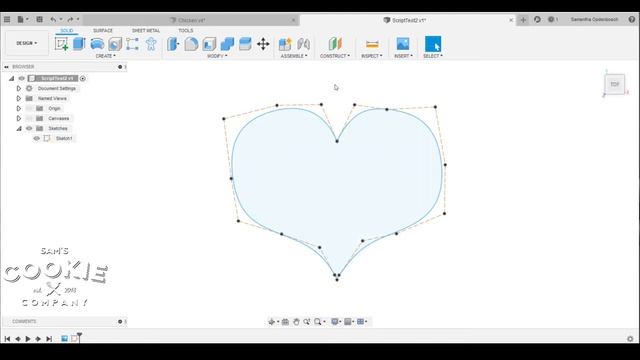This screenshot has height=360, width=640.
Task: Select the Revolve tool
Action: [97, 44]
